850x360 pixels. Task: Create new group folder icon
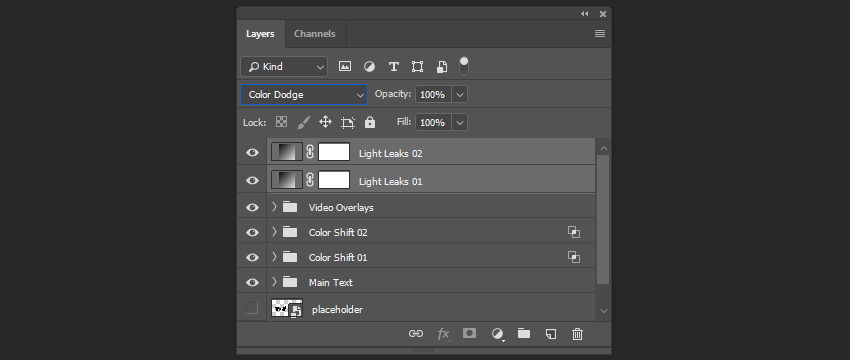click(x=524, y=333)
